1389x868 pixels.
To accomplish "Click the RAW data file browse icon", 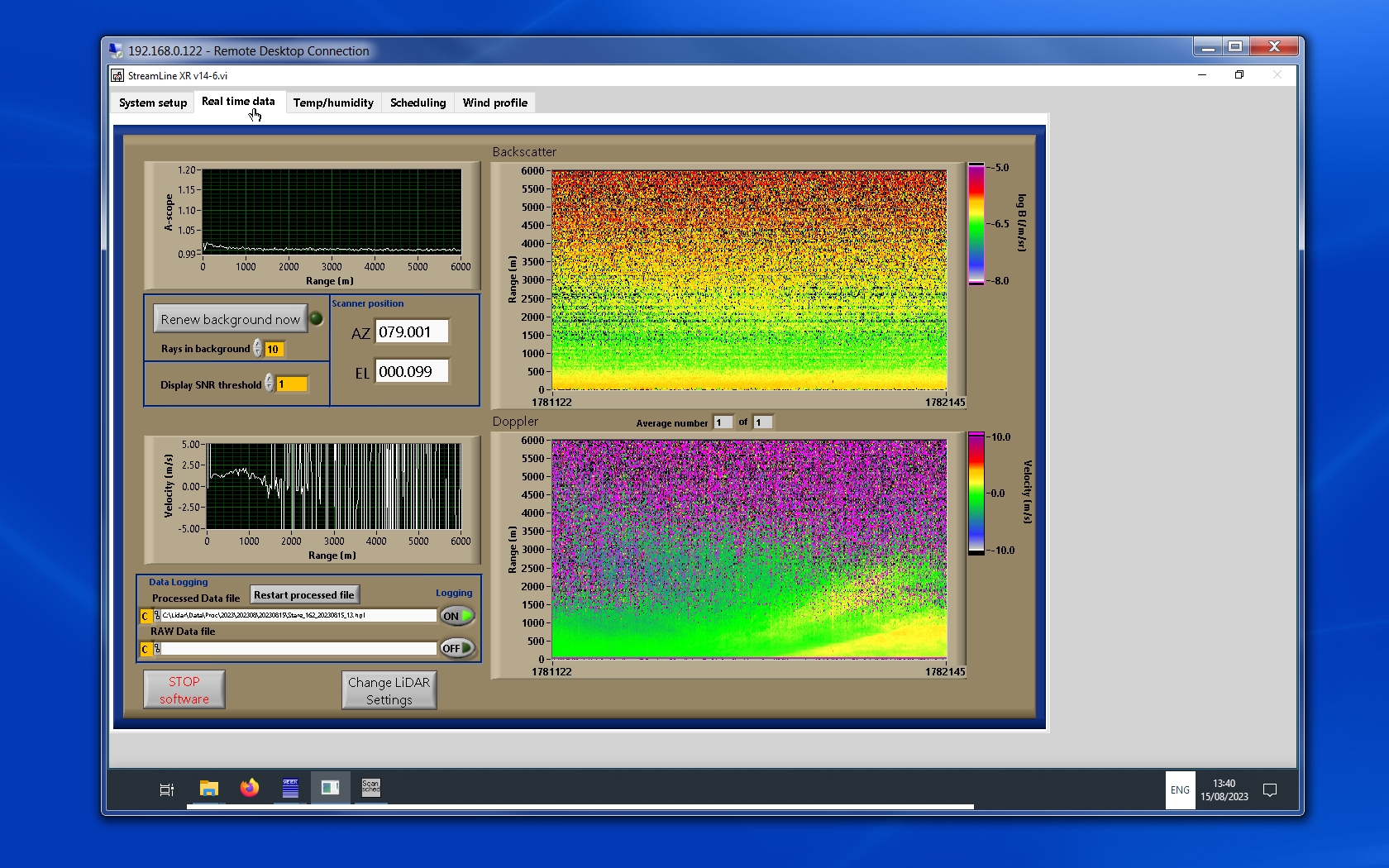I will pyautogui.click(x=157, y=649).
